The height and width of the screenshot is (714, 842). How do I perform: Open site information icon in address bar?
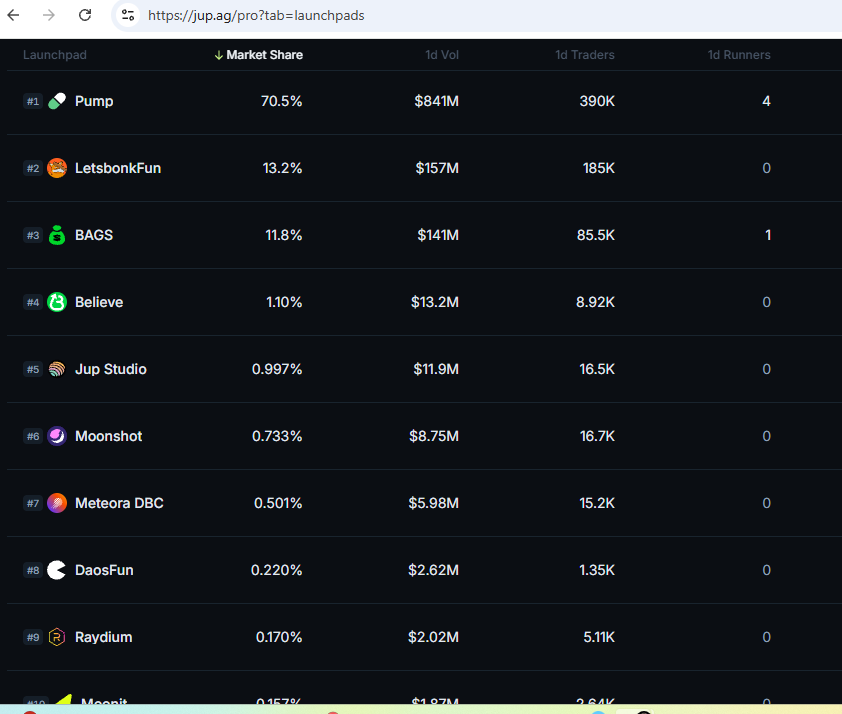pos(128,15)
